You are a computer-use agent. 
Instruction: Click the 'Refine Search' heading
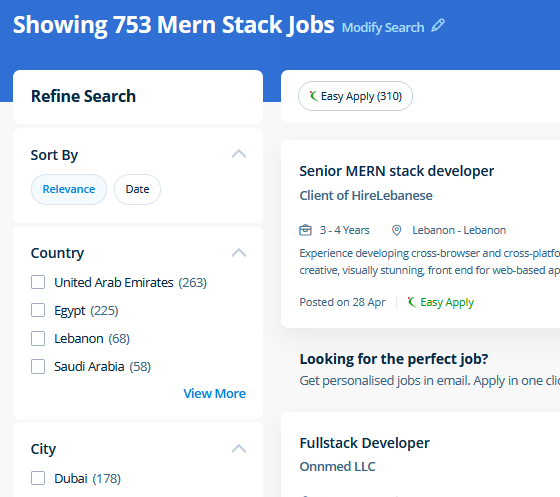point(84,96)
